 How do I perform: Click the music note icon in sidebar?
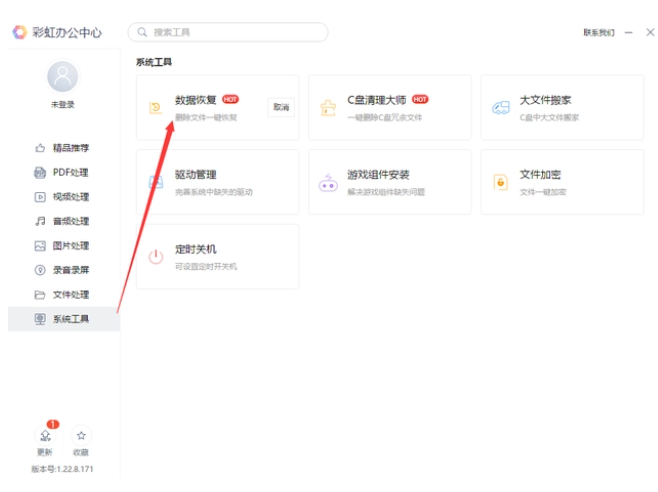point(40,221)
